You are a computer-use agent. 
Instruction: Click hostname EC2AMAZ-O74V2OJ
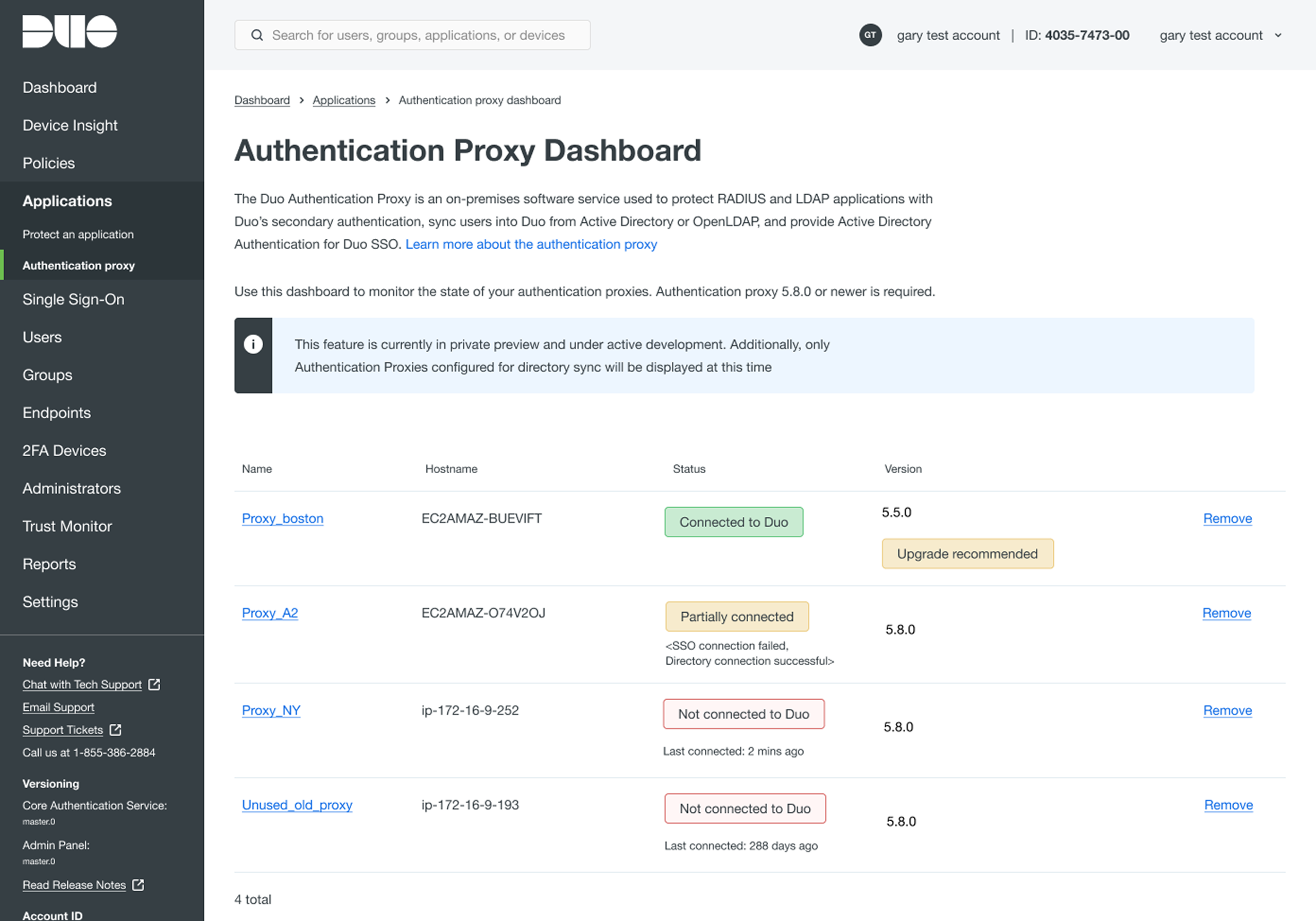coord(483,613)
